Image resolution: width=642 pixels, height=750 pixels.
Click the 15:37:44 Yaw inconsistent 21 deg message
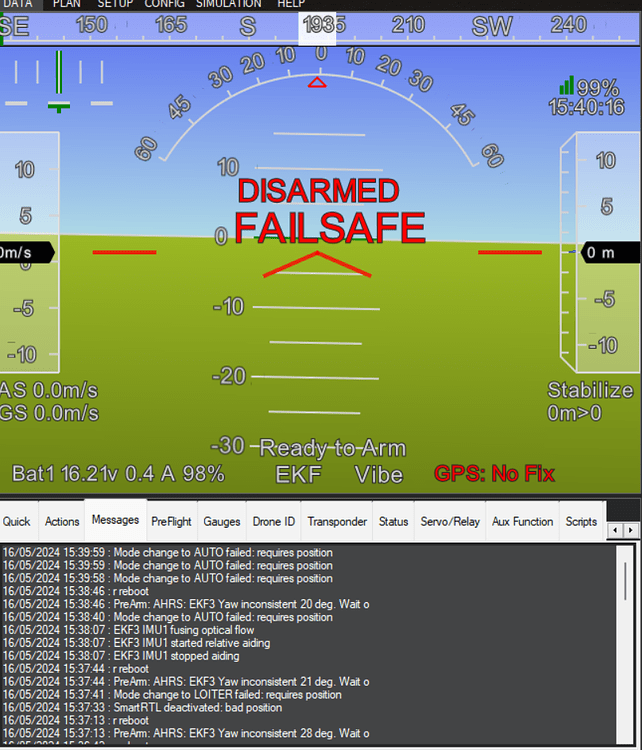click(186, 682)
